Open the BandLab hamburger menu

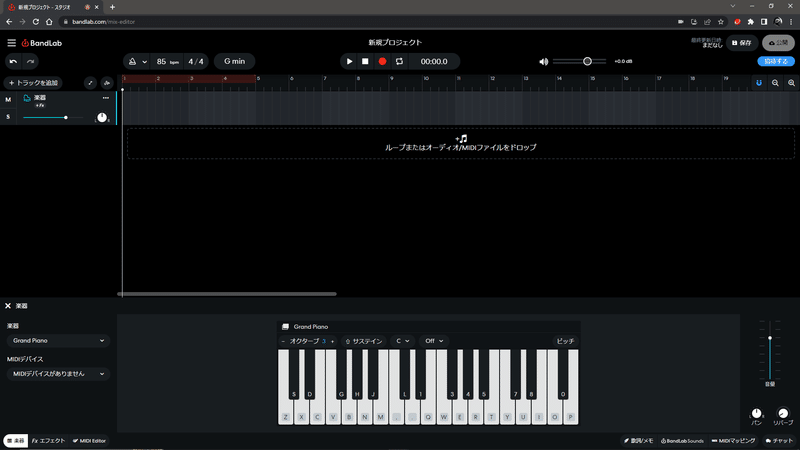[11, 43]
